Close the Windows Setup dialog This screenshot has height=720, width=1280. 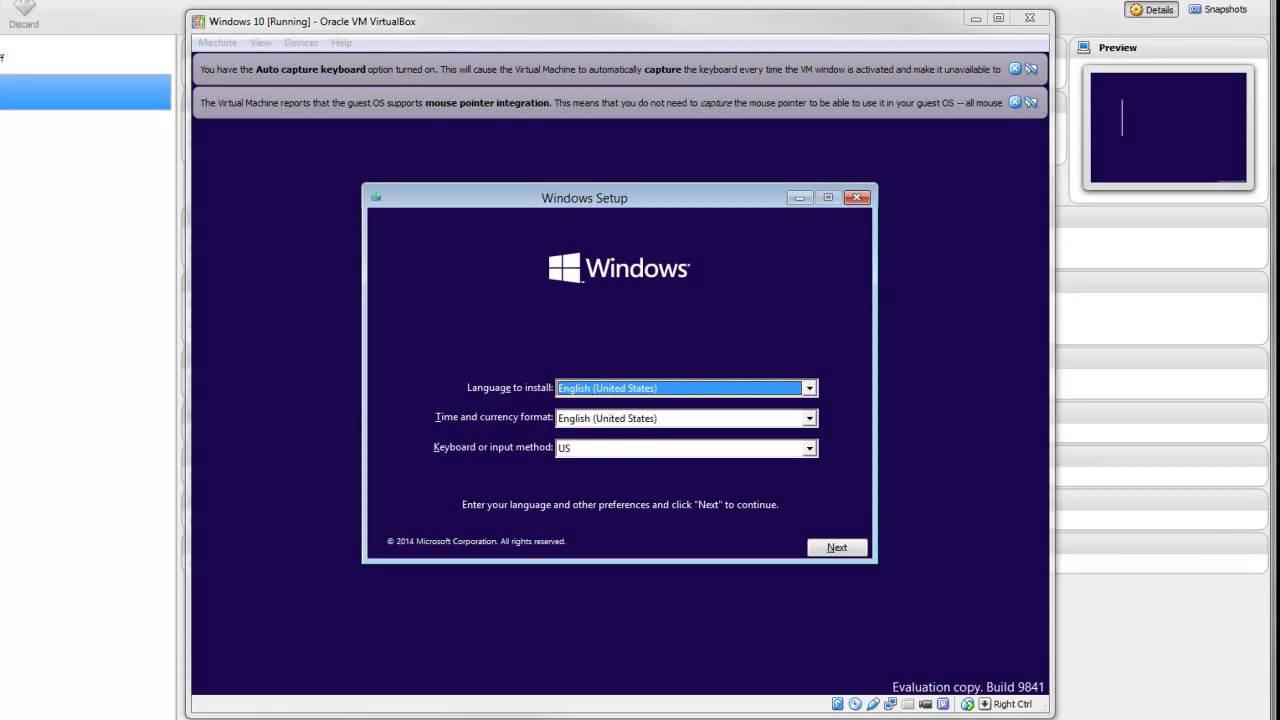pyautogui.click(x=857, y=197)
